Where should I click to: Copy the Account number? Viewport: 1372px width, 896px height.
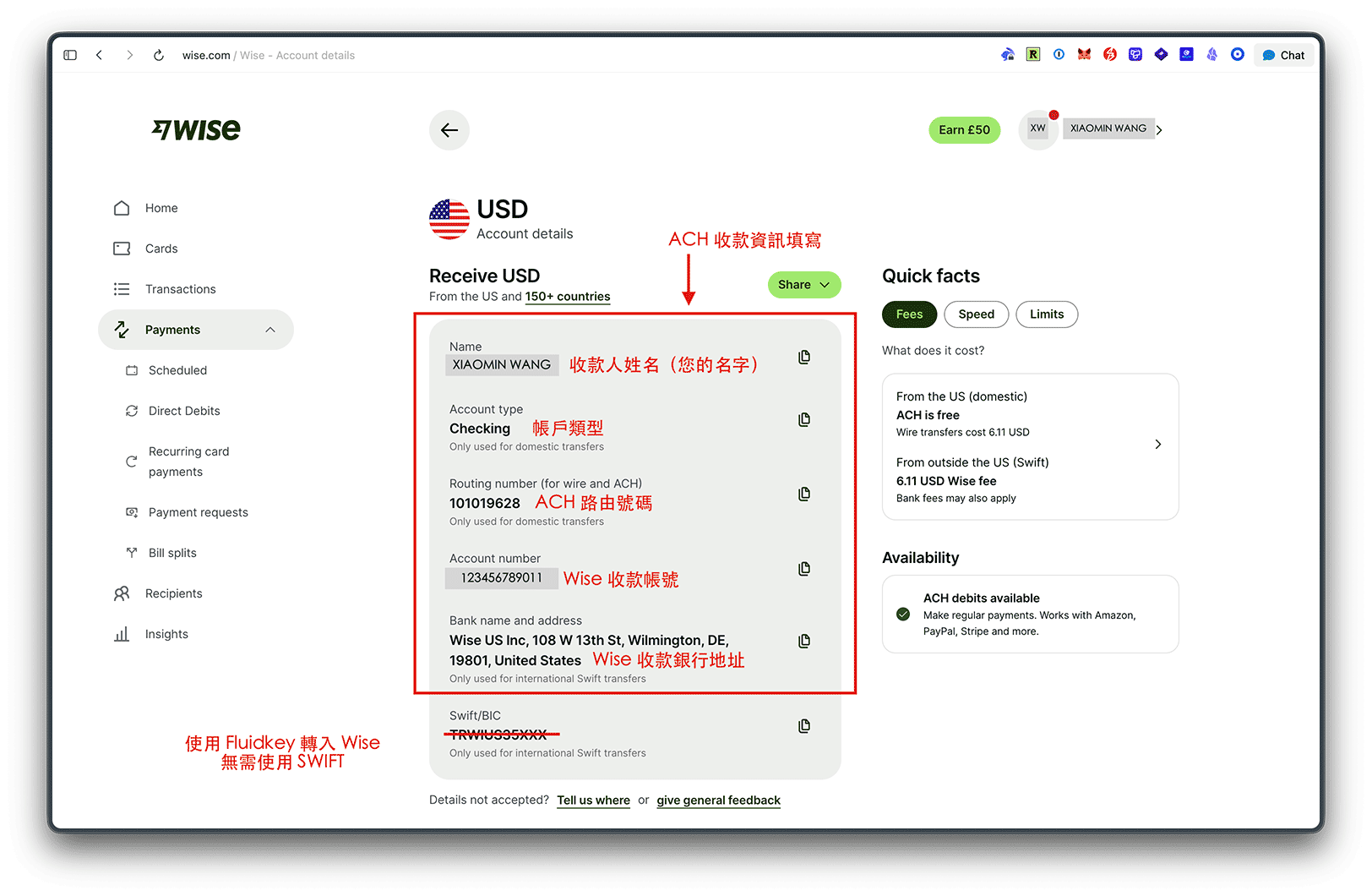pyautogui.click(x=804, y=569)
